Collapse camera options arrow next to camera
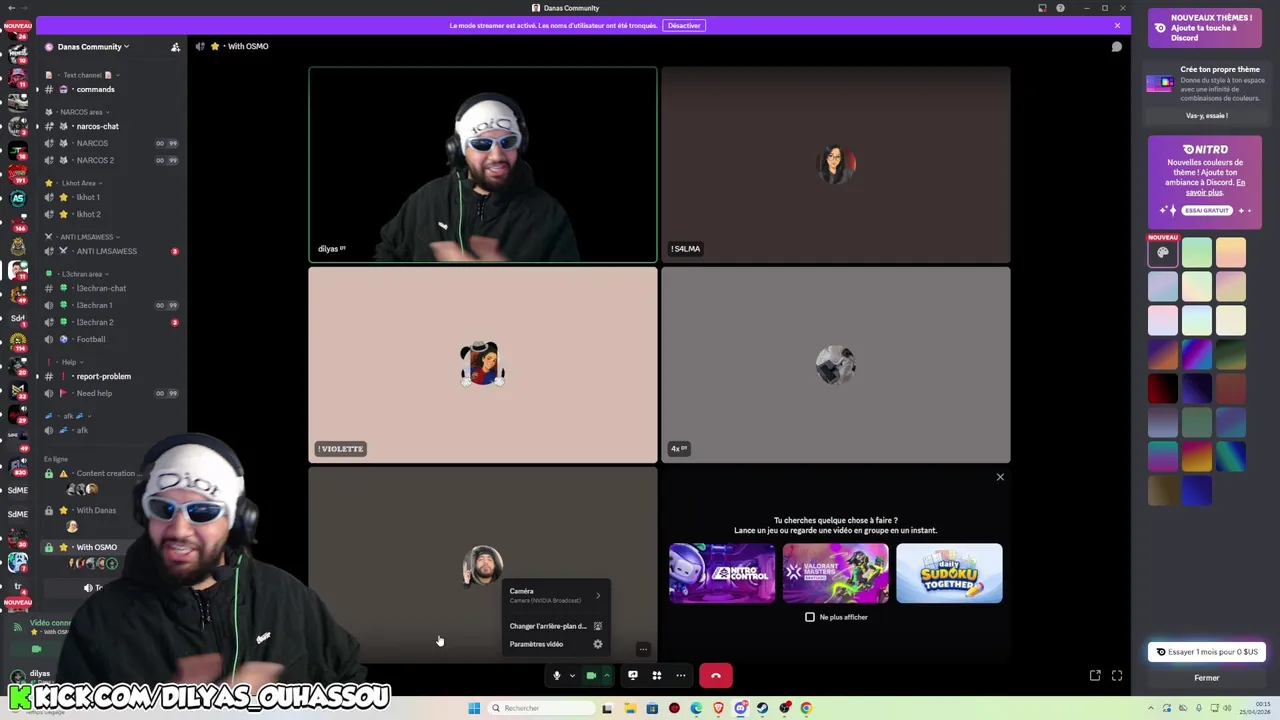Viewport: 1280px width, 720px height. pyautogui.click(x=606, y=676)
